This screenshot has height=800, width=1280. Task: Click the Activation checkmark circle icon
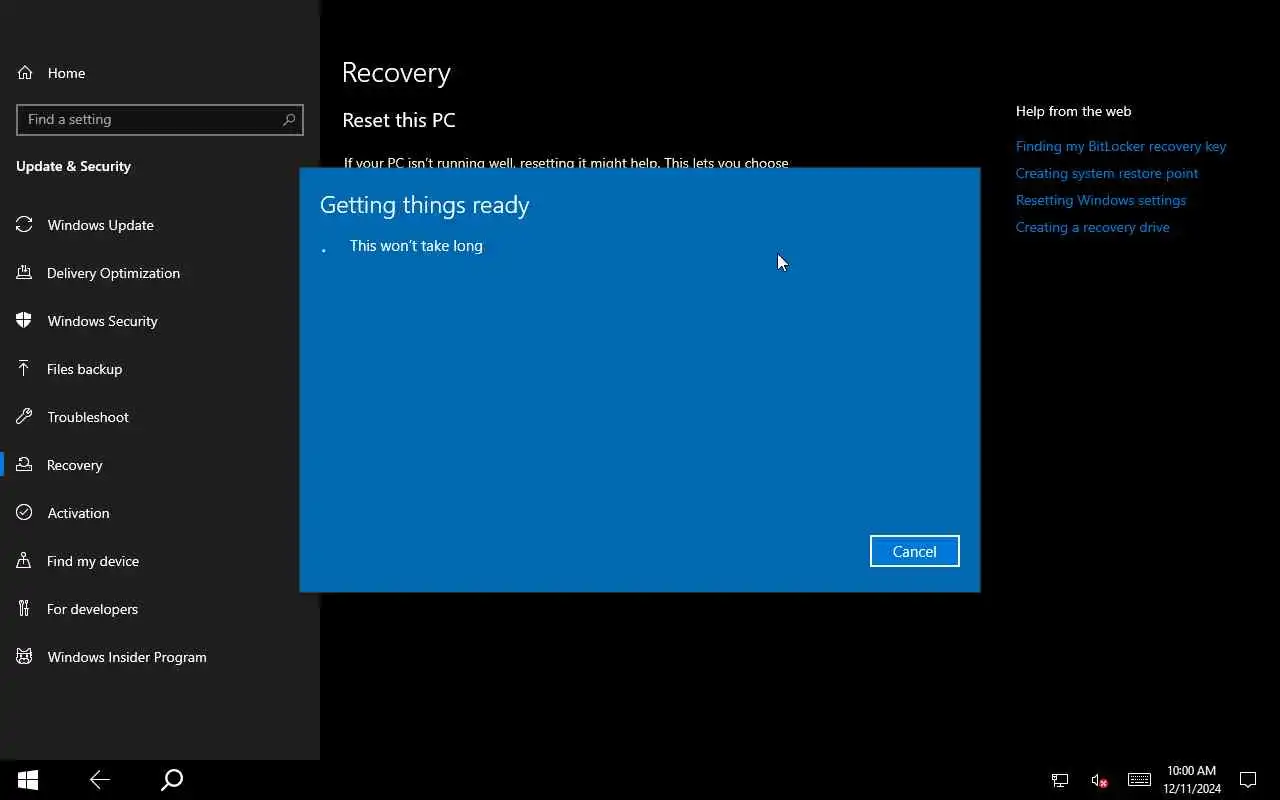pyautogui.click(x=24, y=513)
